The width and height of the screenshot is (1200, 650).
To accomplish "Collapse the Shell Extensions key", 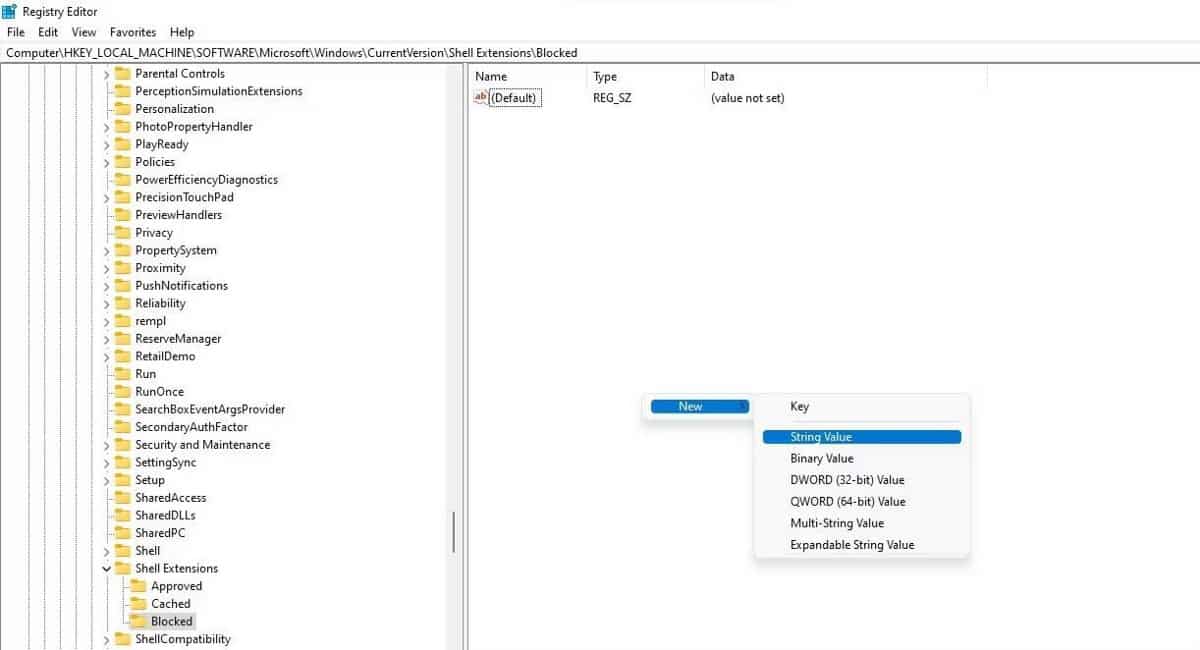I will 106,568.
